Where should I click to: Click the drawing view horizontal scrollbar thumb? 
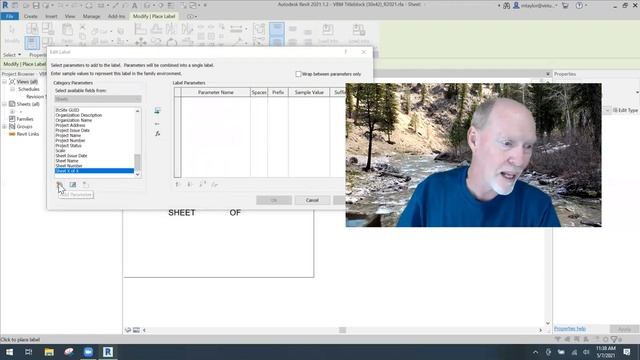pos(342,330)
